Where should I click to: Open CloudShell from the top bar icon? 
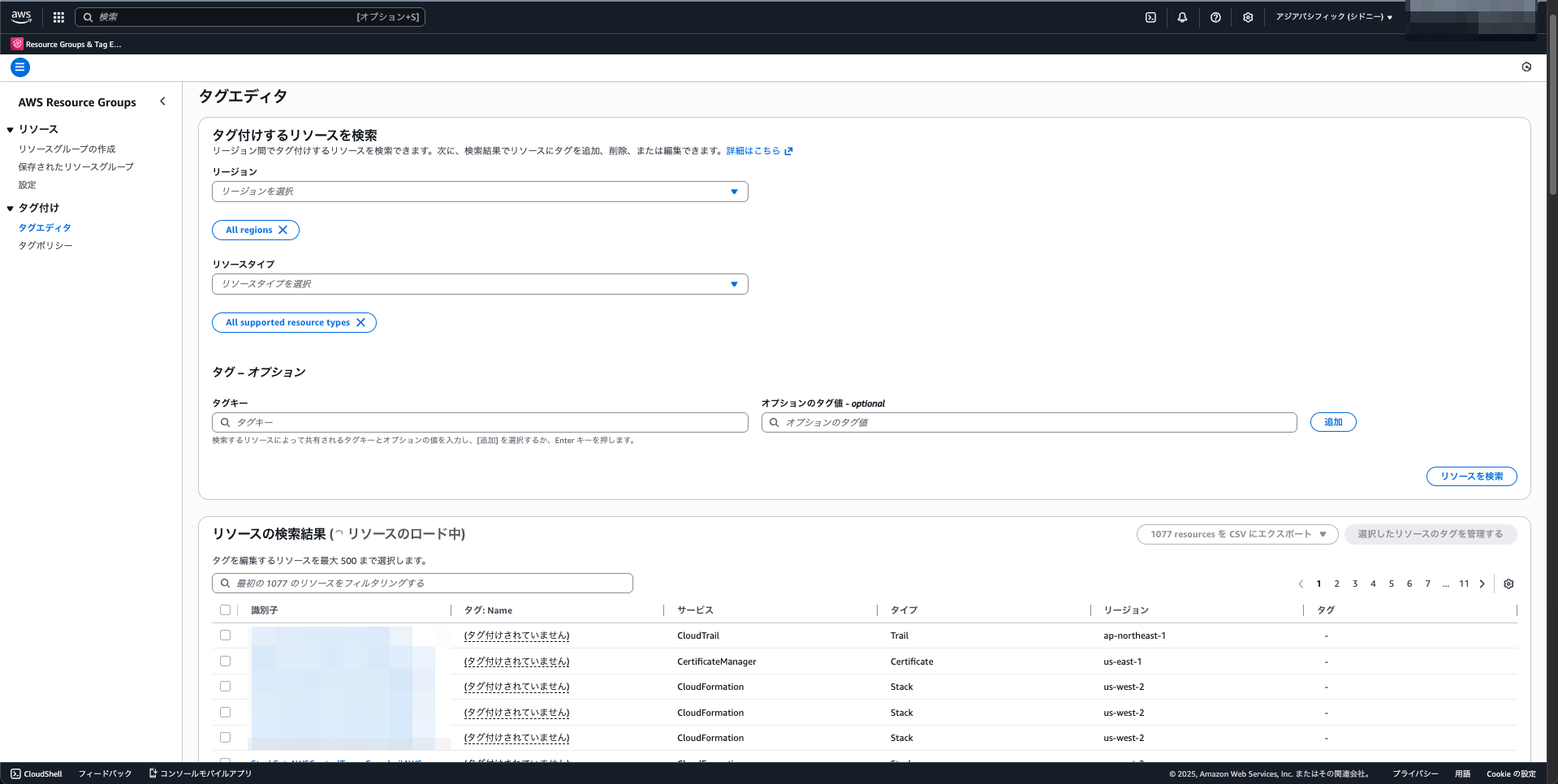coord(1150,17)
